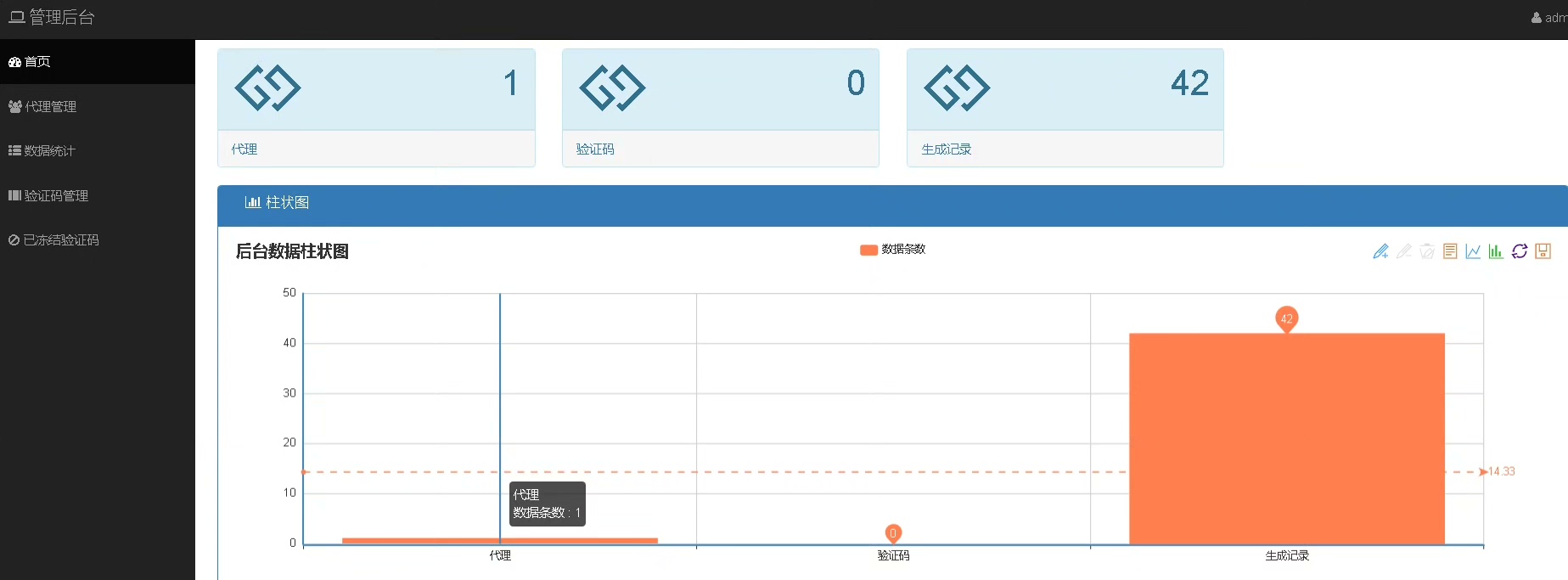Switch chart to line graph icon
Screen dimensions: 1568x580
coord(1473,251)
